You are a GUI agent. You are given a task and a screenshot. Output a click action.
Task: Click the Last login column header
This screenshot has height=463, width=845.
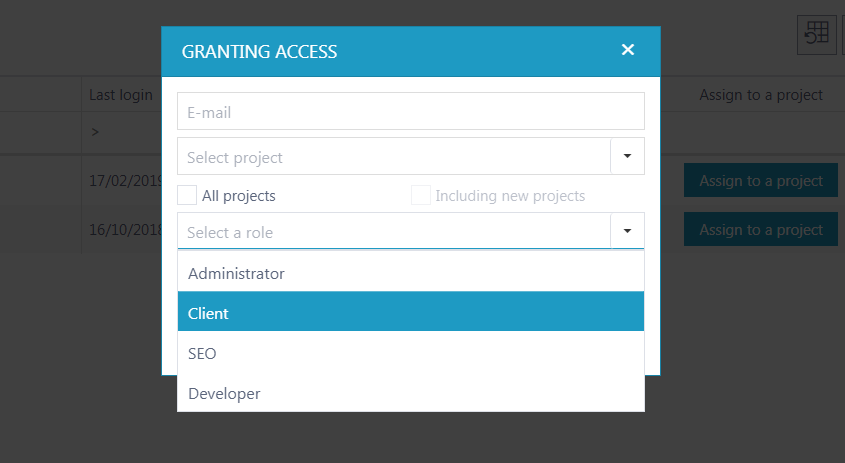pyautogui.click(x=121, y=95)
